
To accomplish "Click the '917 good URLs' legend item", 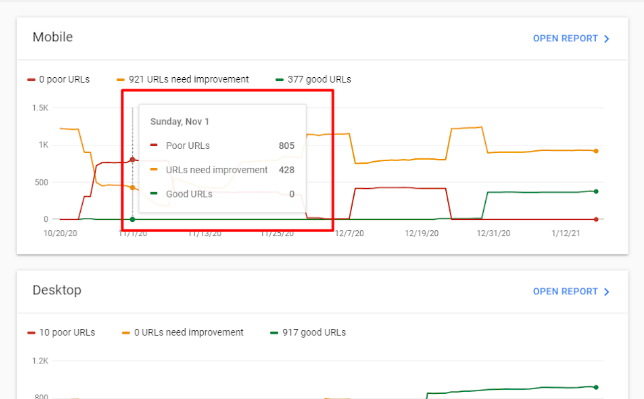I will (308, 332).
